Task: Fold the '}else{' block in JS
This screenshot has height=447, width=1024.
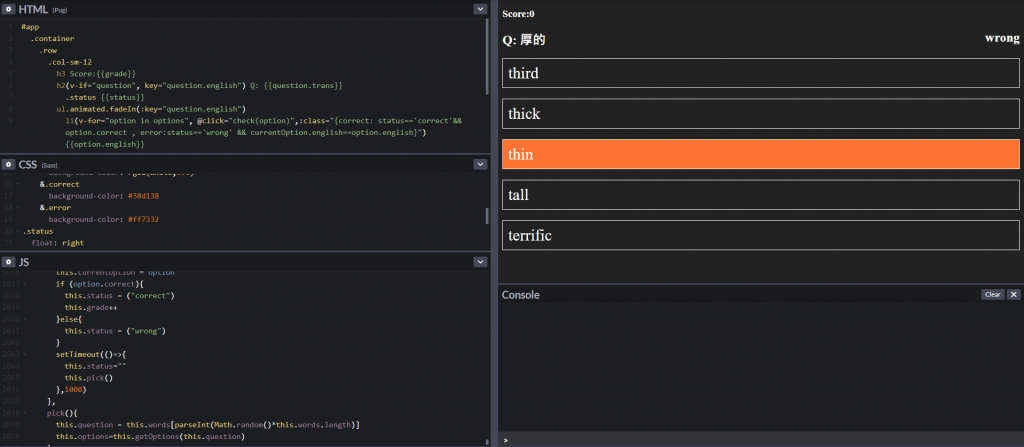Action: [25, 319]
